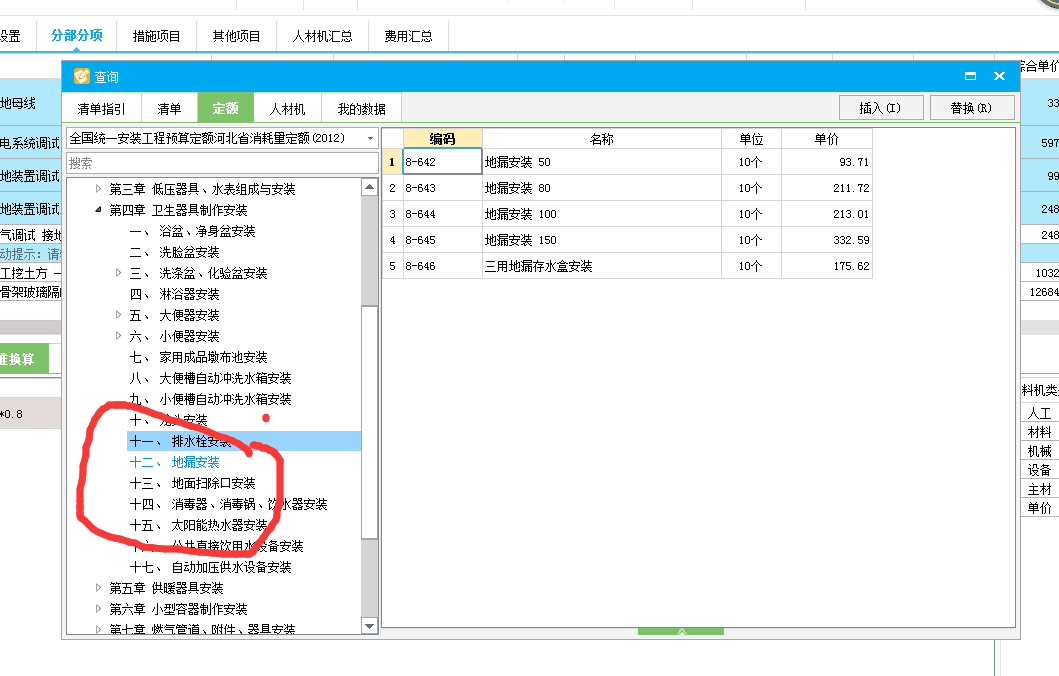Click the 查询 dialog logo icon
This screenshot has width=1059, height=676.
click(82, 76)
